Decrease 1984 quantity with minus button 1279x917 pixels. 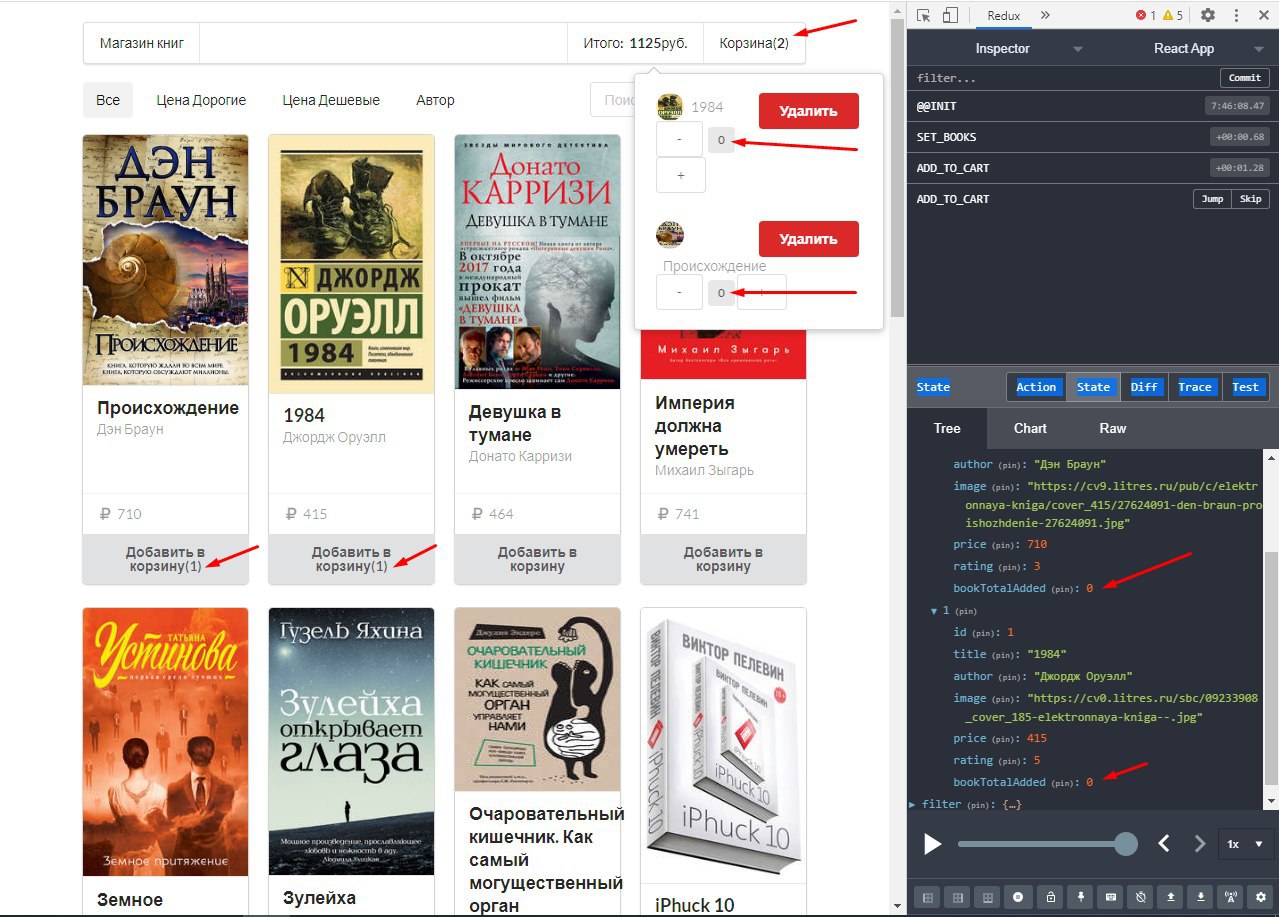coord(680,139)
